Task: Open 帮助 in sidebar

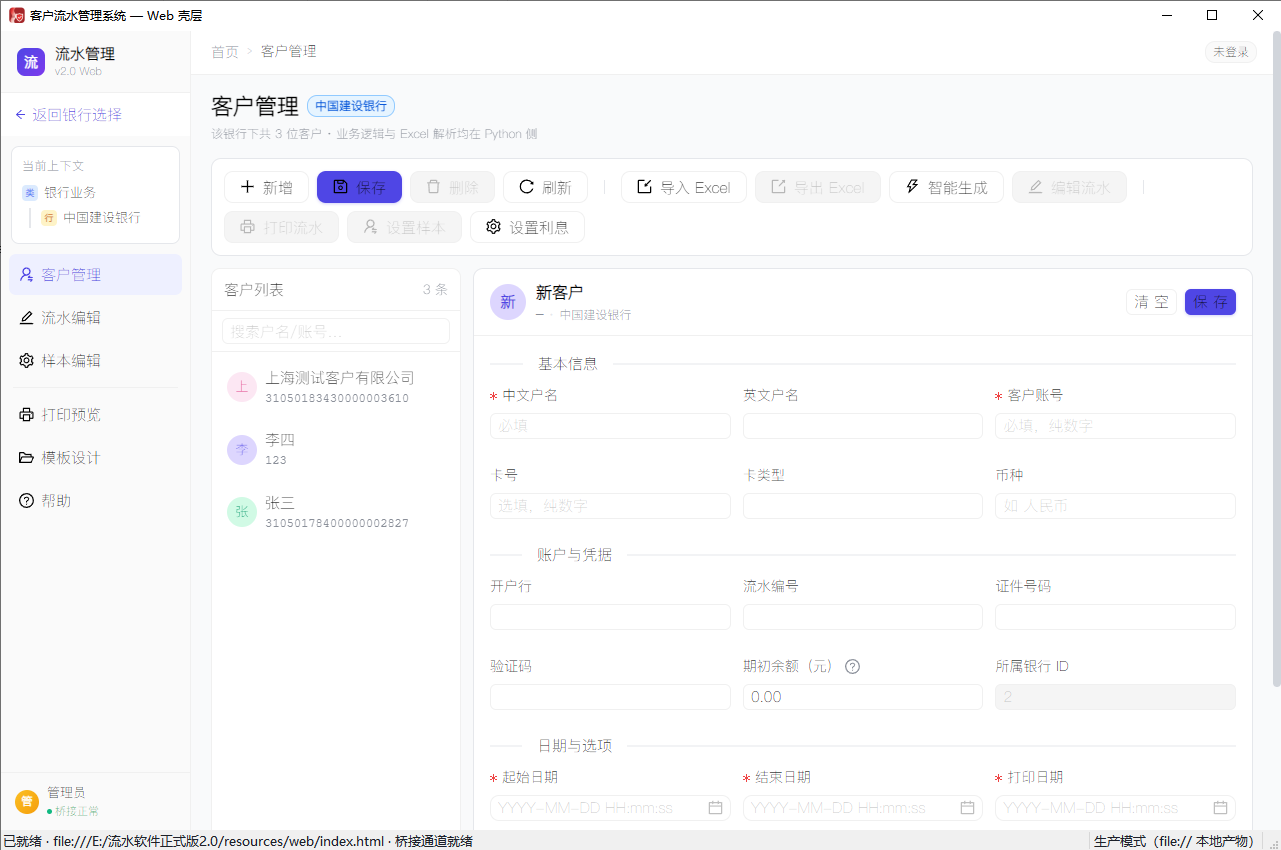Action: (95, 501)
